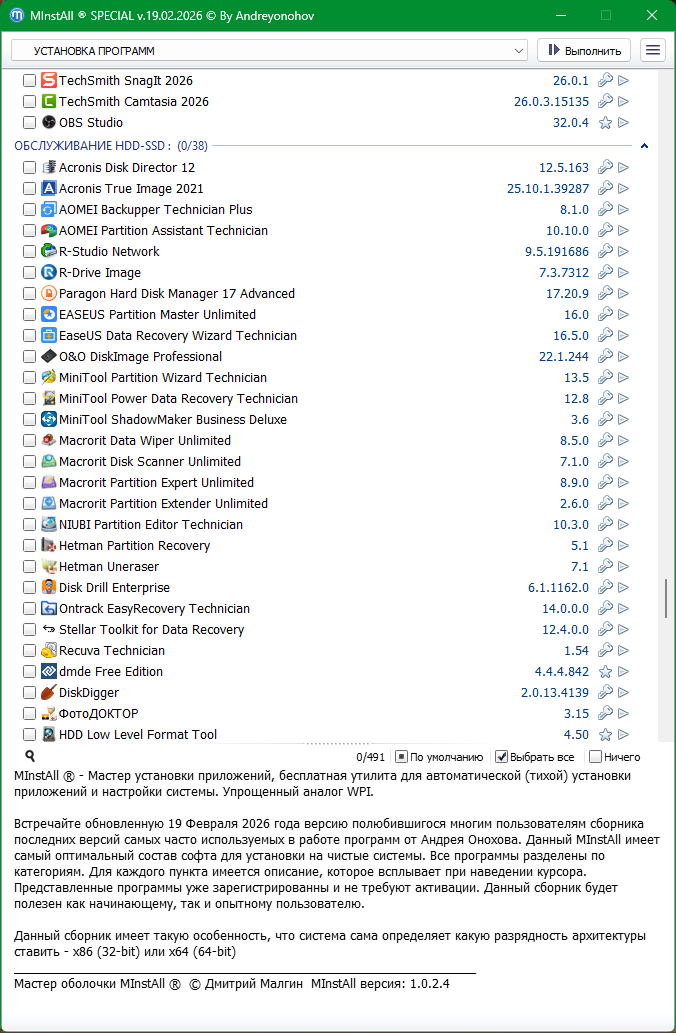This screenshot has height=1033, width=676.
Task: Check the Acronis True Image 2021 checkbox
Action: coord(29,189)
